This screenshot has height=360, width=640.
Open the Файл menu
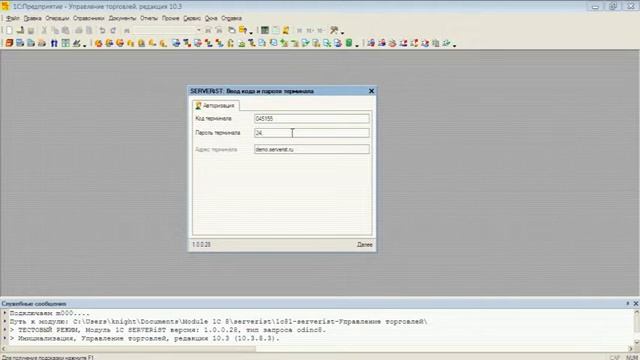(13, 18)
